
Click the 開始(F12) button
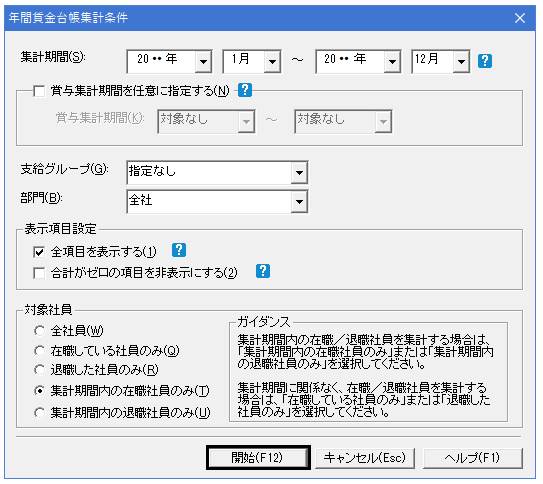(258, 458)
